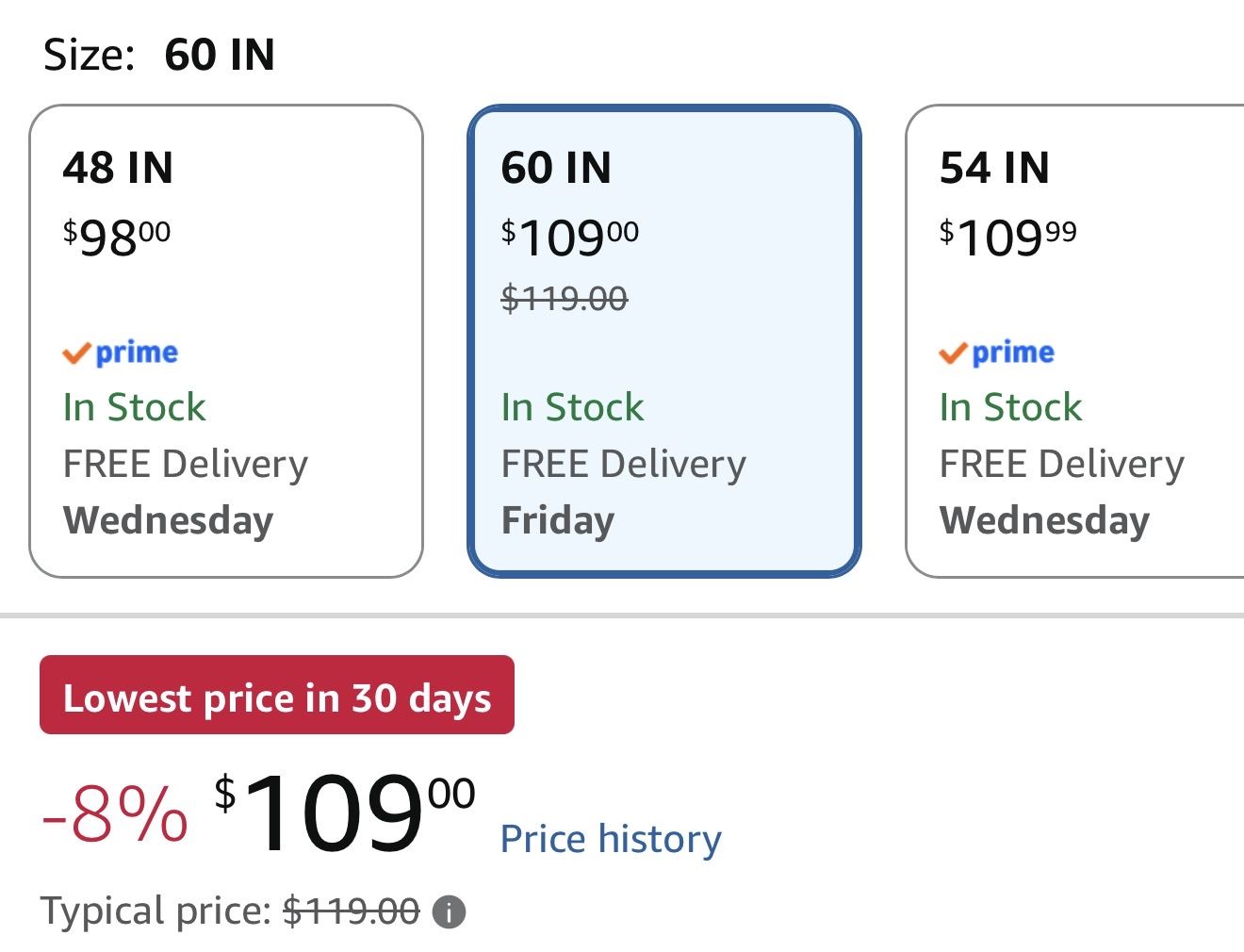Choose the 54 IN size option
This screenshot has width=1244, height=952.
click(1074, 340)
